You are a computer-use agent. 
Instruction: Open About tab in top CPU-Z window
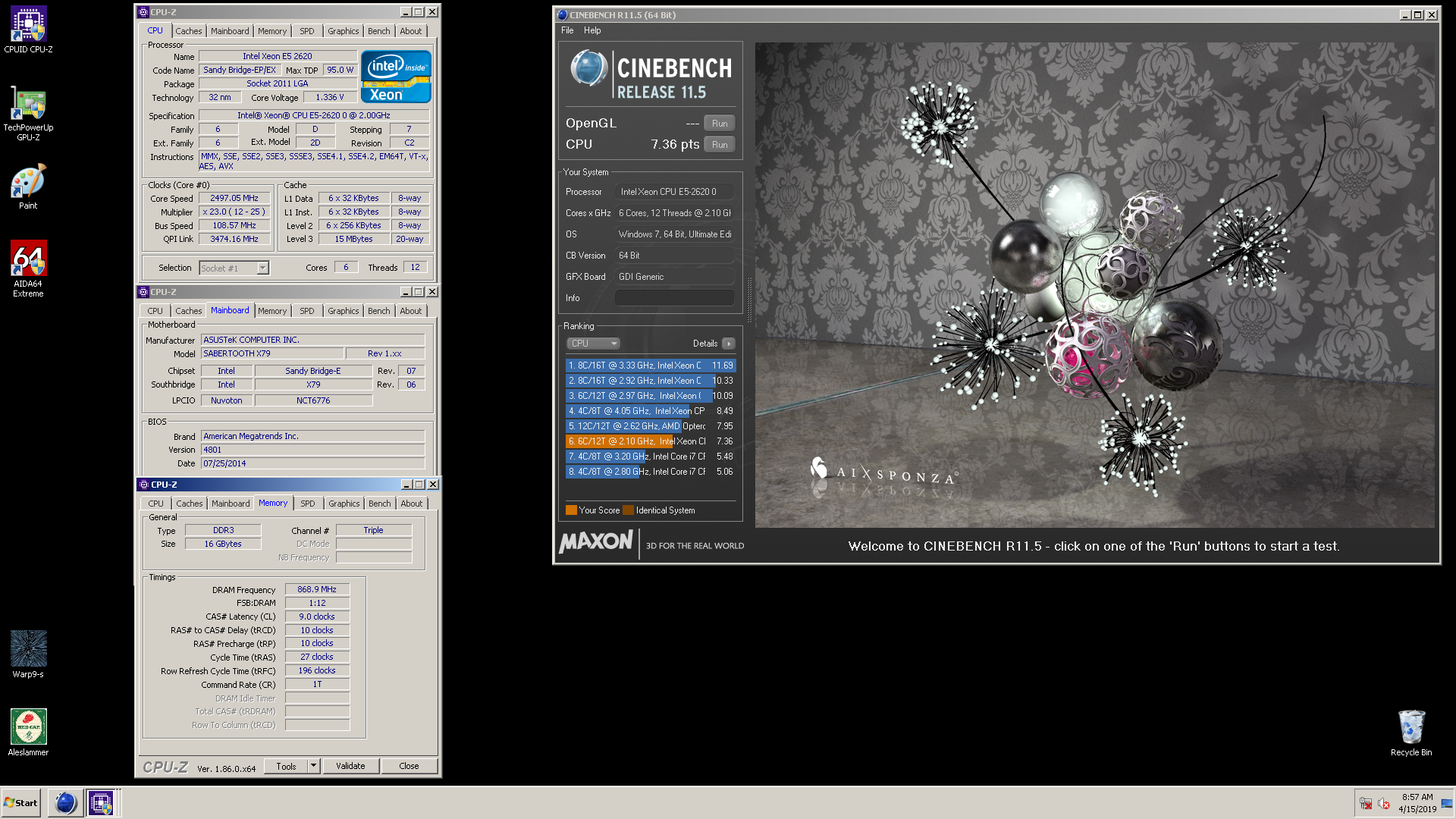pos(411,31)
